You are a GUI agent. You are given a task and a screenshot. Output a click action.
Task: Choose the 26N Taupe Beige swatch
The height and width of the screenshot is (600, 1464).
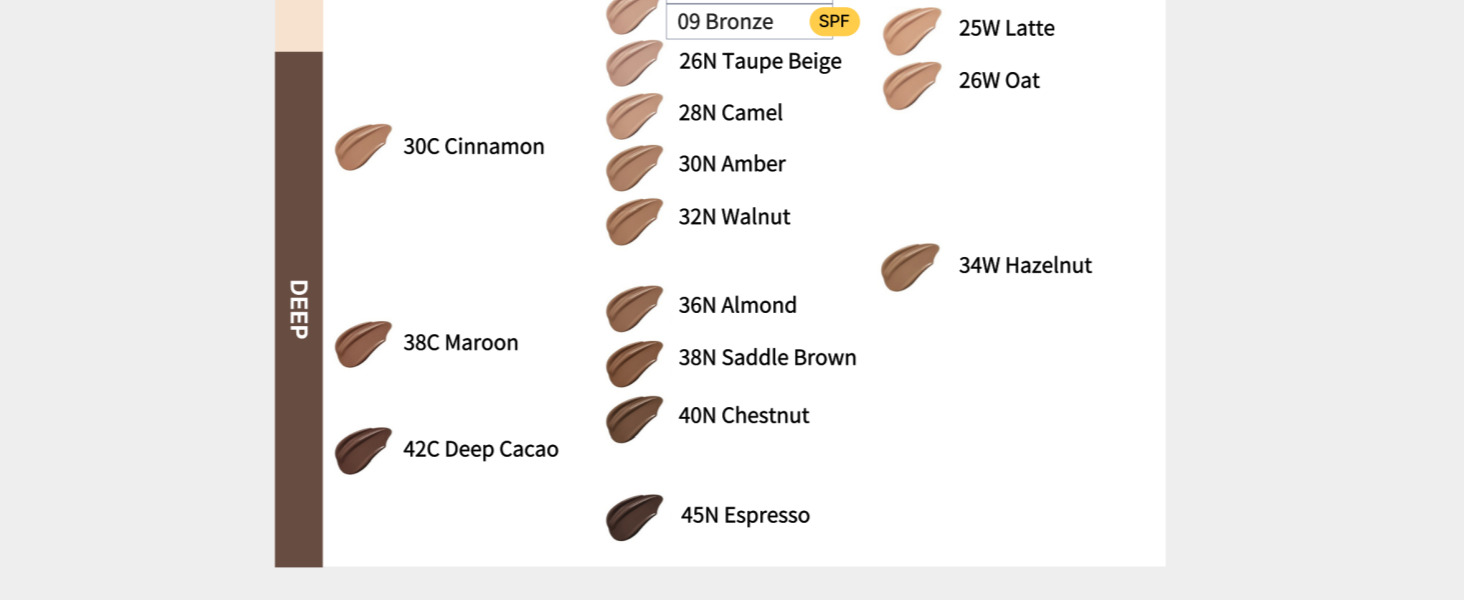click(634, 63)
